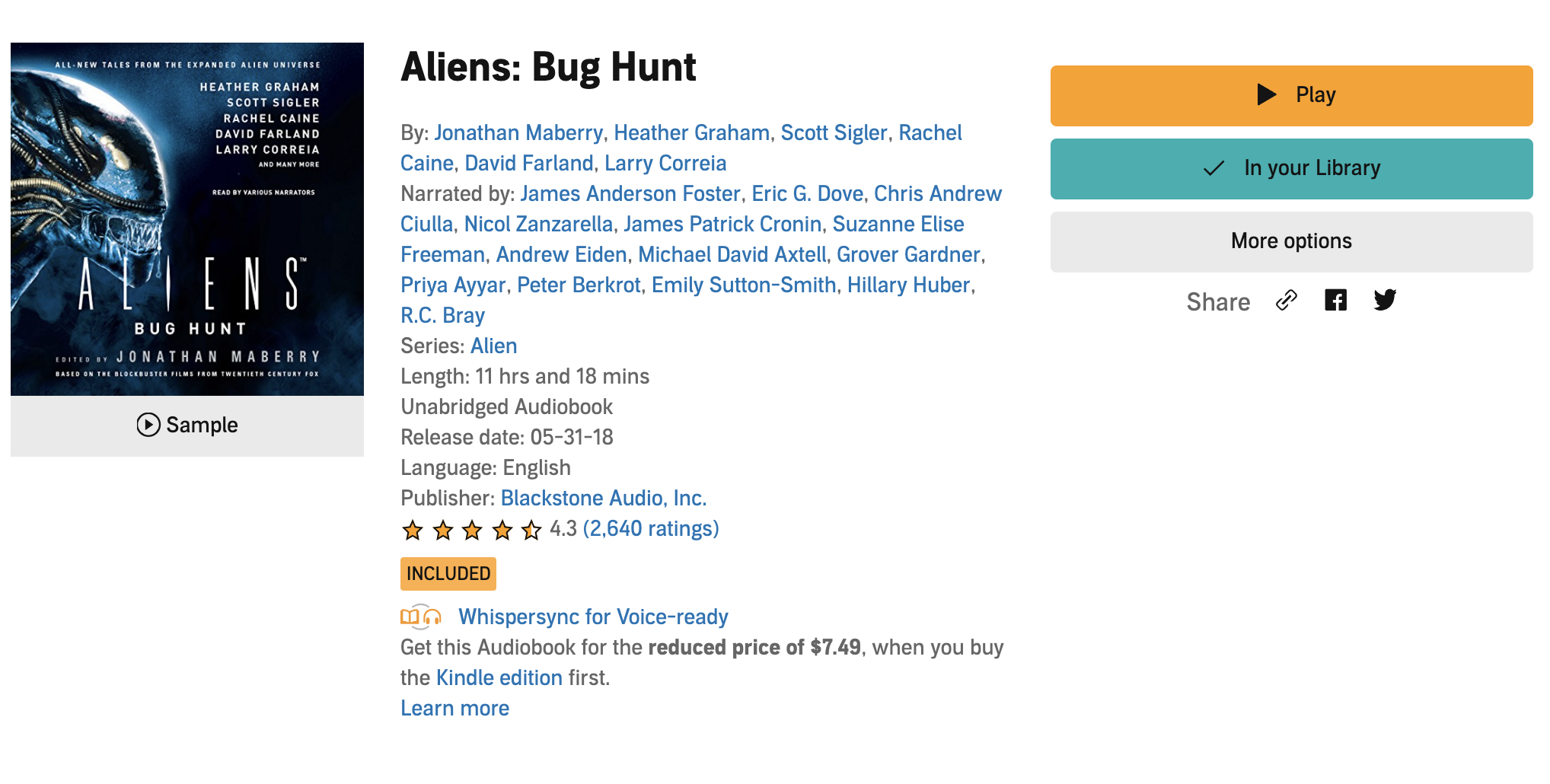Visit the Blackstone Audio, Inc. publisher page
Viewport: 1550px width, 784px height.
pos(603,499)
